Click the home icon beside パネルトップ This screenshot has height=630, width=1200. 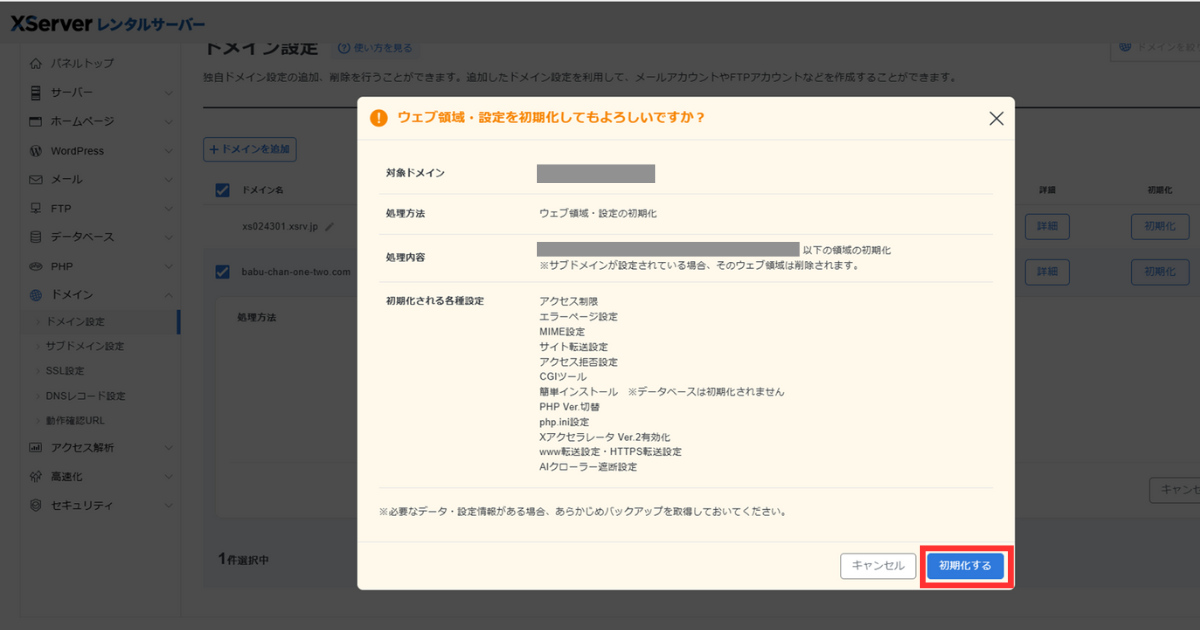tap(36, 64)
